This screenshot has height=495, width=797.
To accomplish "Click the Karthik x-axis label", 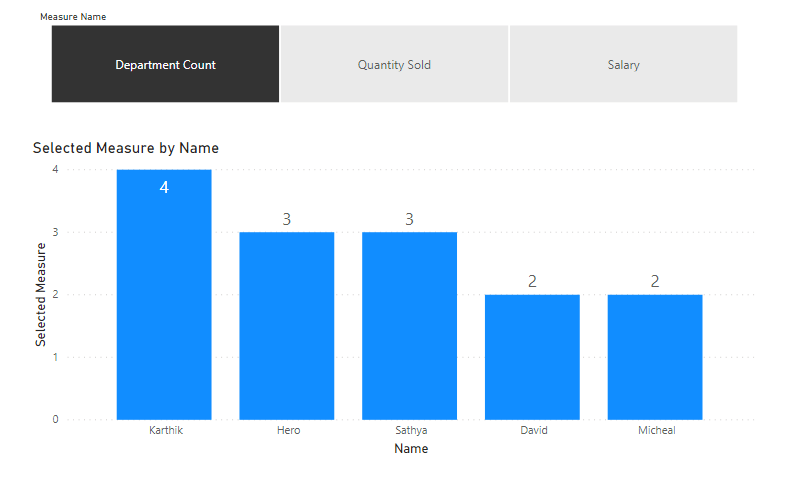I will [x=165, y=431].
